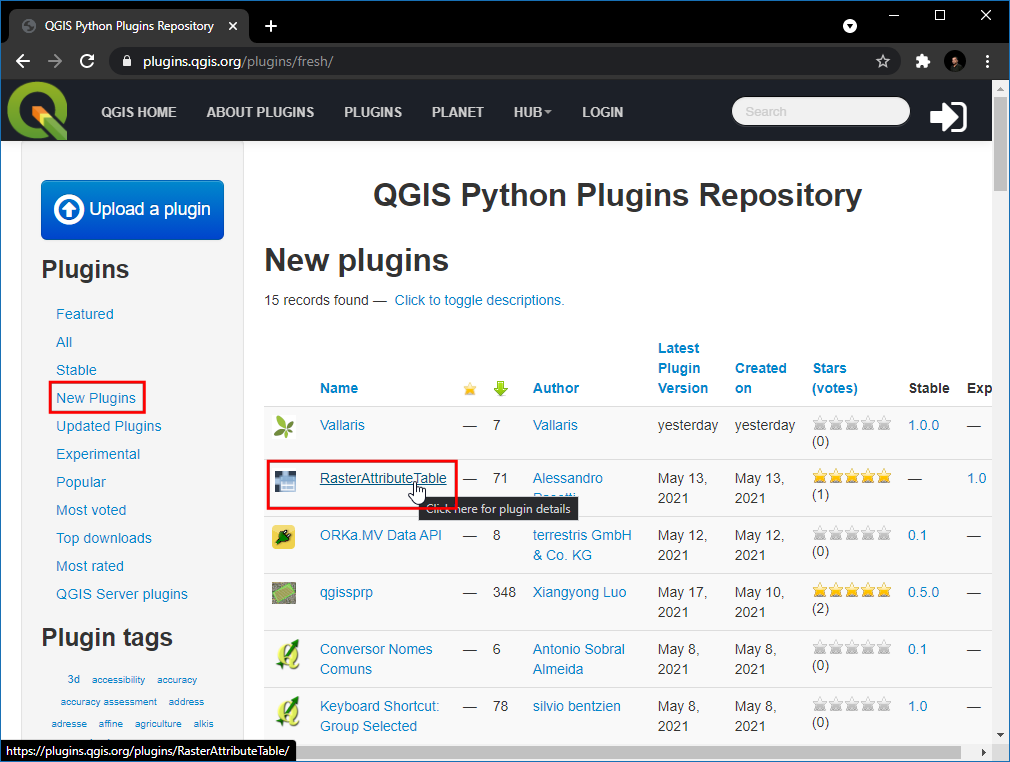Image resolution: width=1010 pixels, height=762 pixels.
Task: Click the RasterAttributeTable plugin icon
Action: [x=285, y=481]
